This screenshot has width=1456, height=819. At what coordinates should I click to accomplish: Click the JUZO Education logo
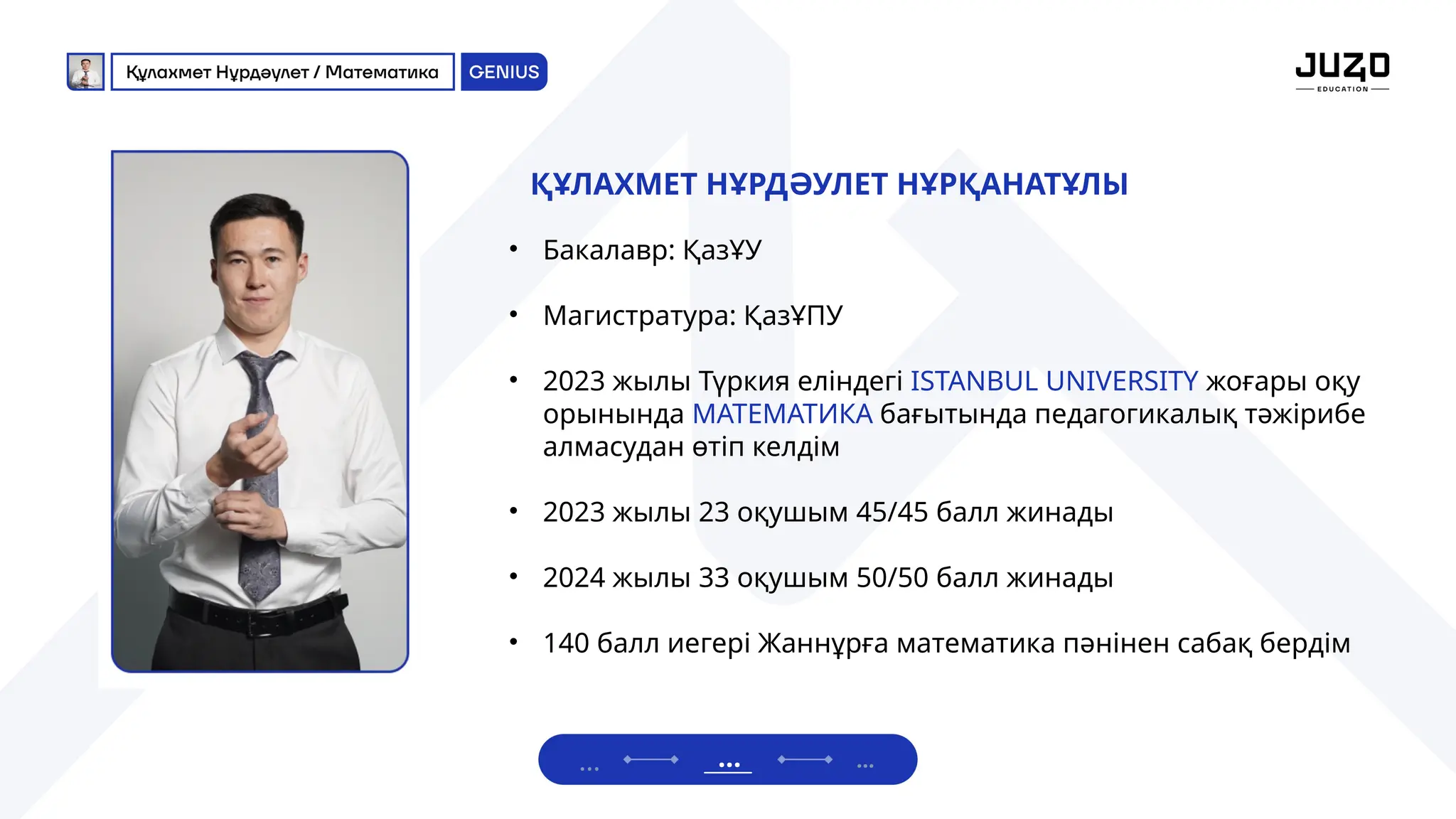[1342, 71]
